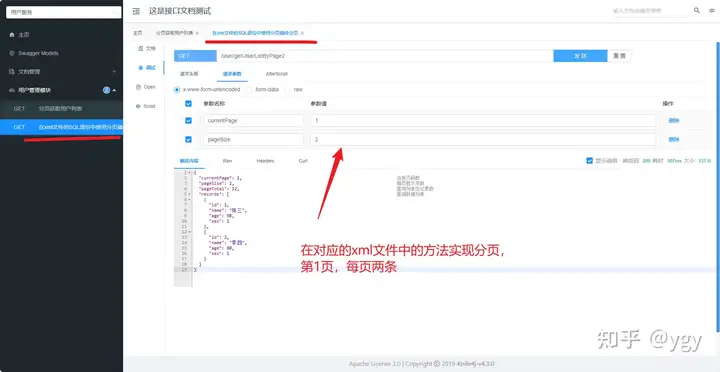
Task: Click the Swagger Models icon in sidebar
Action: 12,53
